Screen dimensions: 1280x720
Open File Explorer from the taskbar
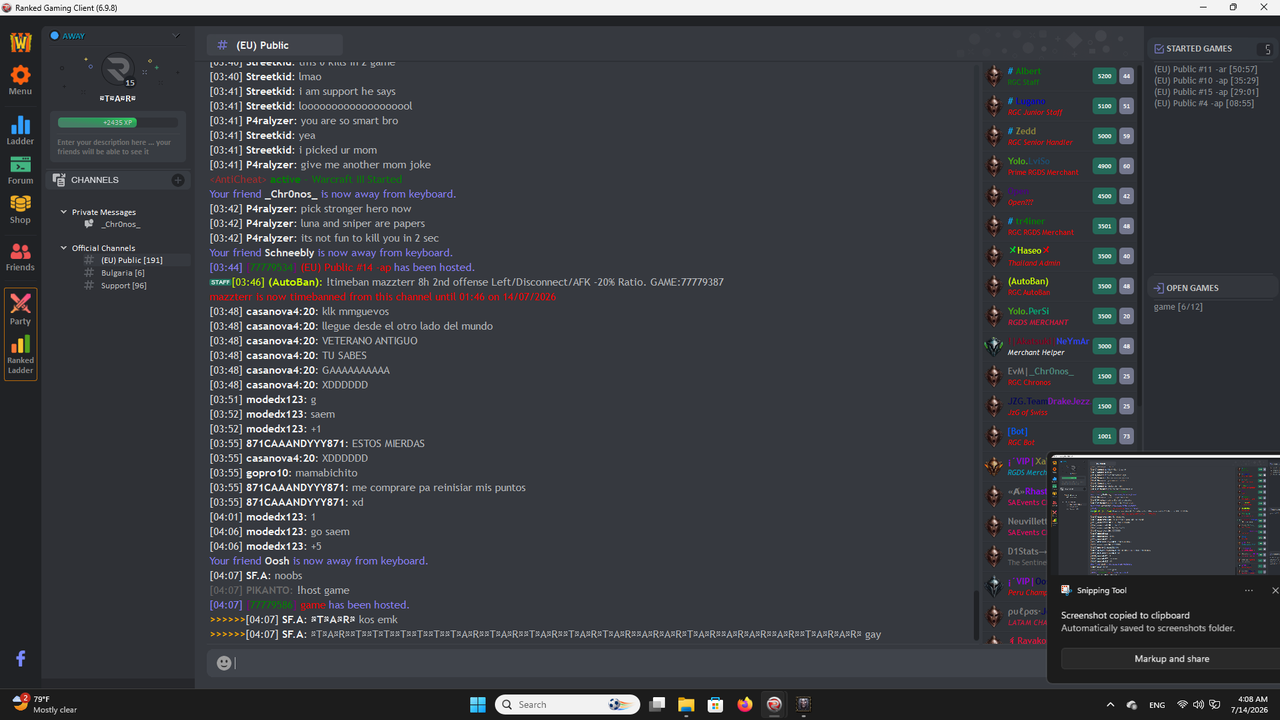686,704
